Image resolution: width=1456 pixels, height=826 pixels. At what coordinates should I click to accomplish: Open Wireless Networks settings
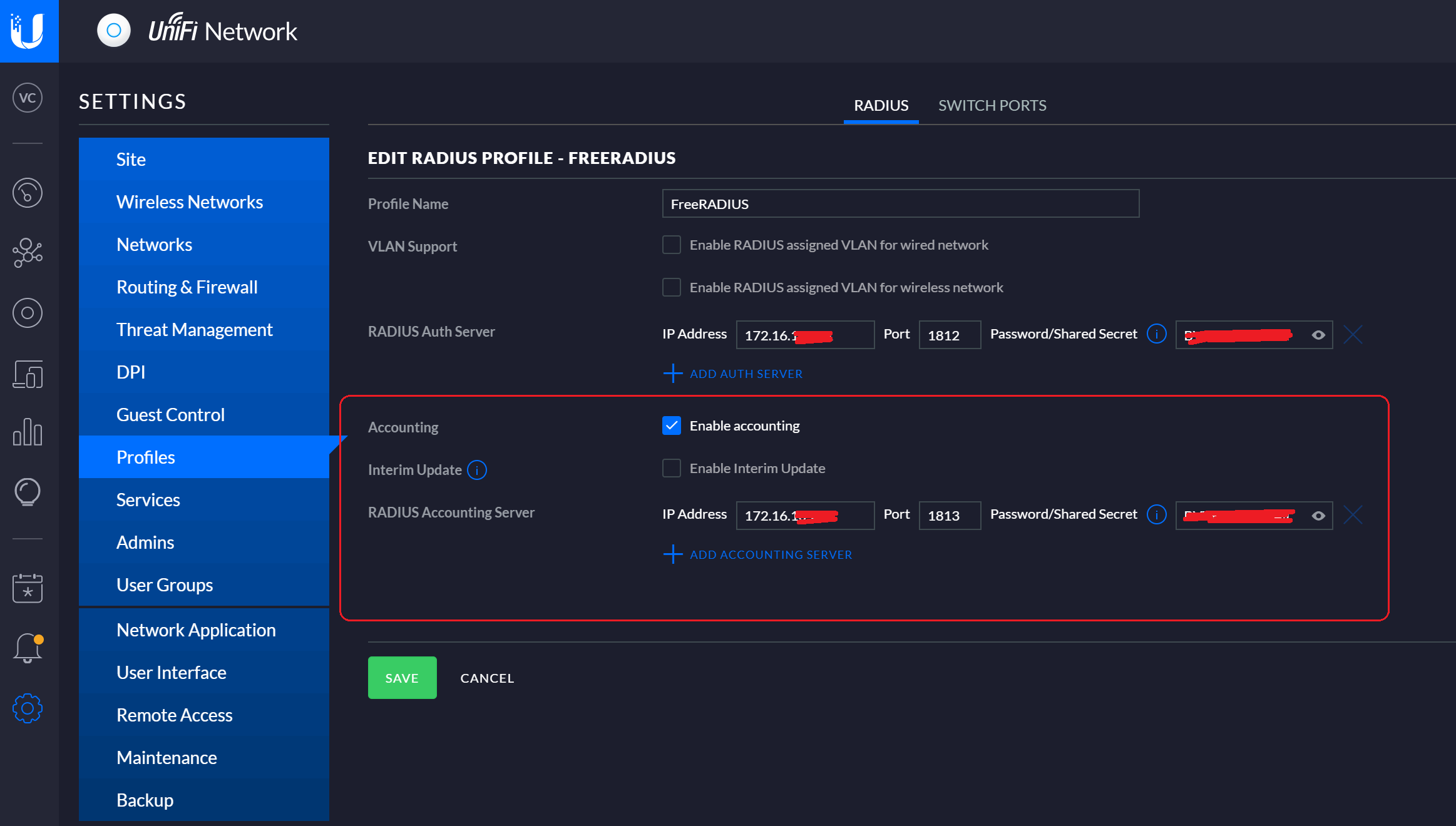204,201
